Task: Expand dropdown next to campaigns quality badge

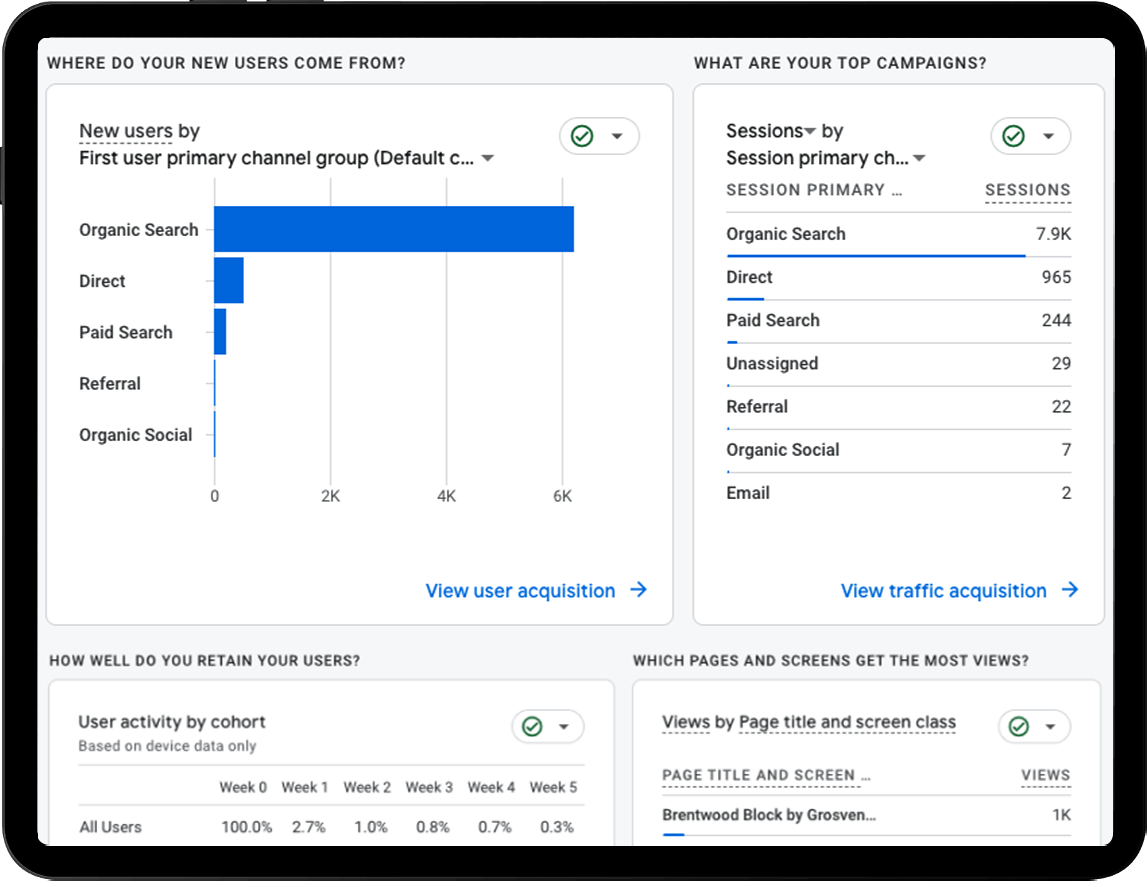Action: point(1046,136)
